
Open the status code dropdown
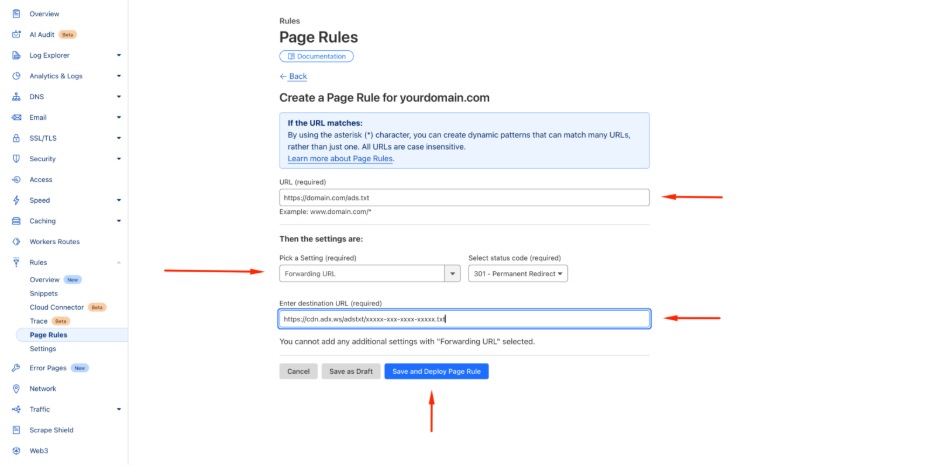coord(517,274)
